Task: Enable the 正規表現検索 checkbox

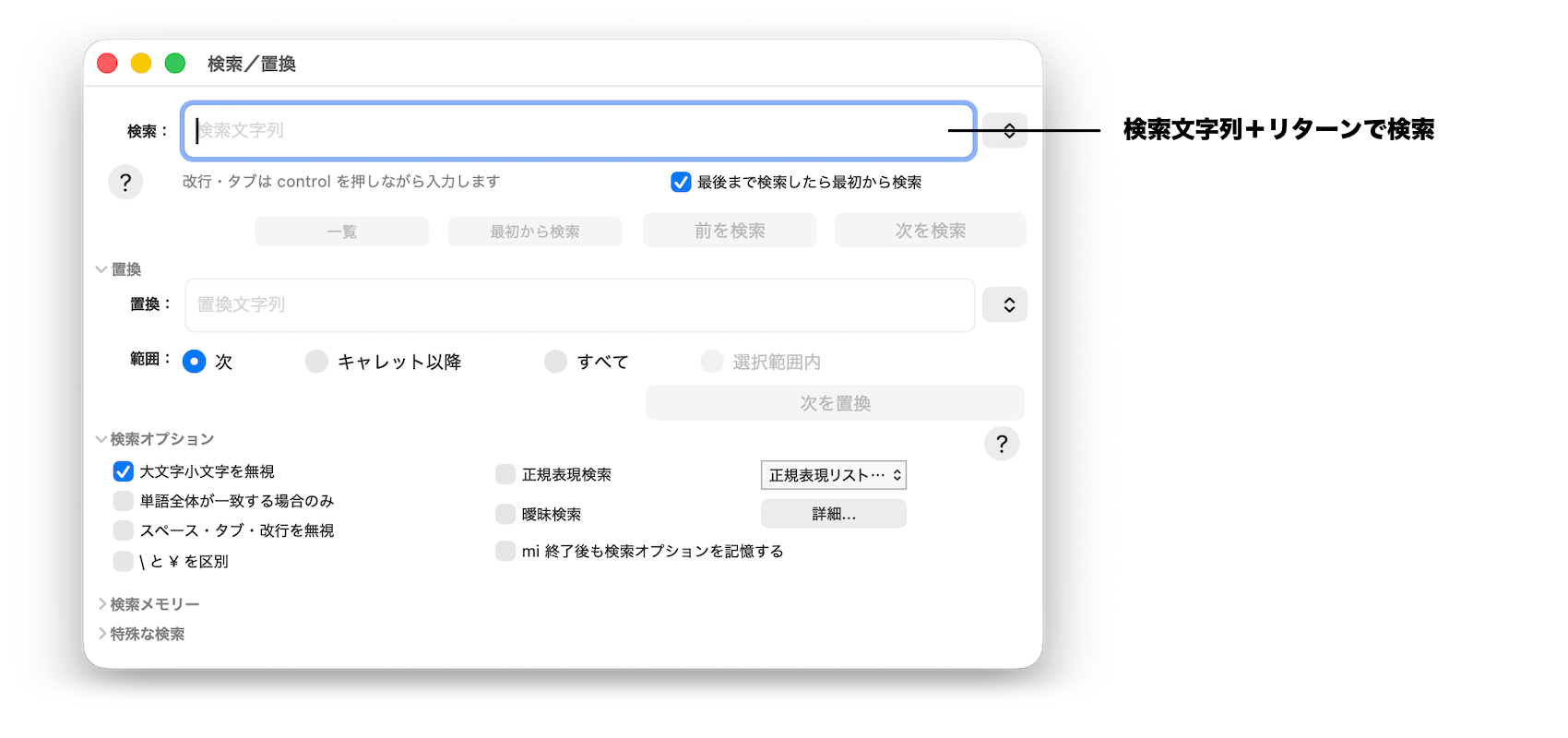Action: tap(505, 474)
